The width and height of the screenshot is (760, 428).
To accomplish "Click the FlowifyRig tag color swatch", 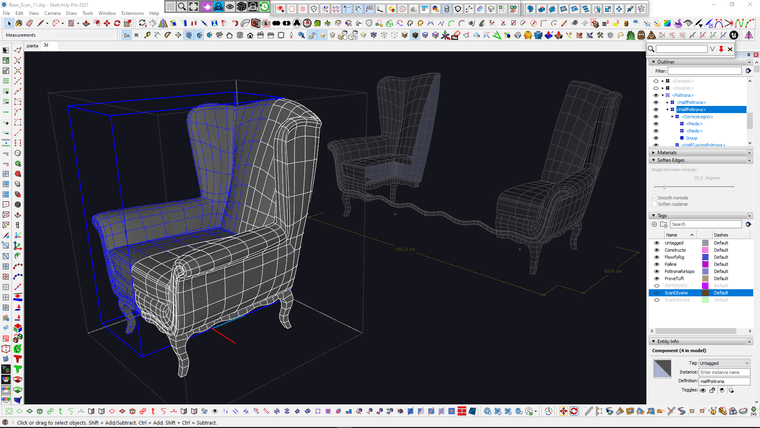I will [x=705, y=257].
